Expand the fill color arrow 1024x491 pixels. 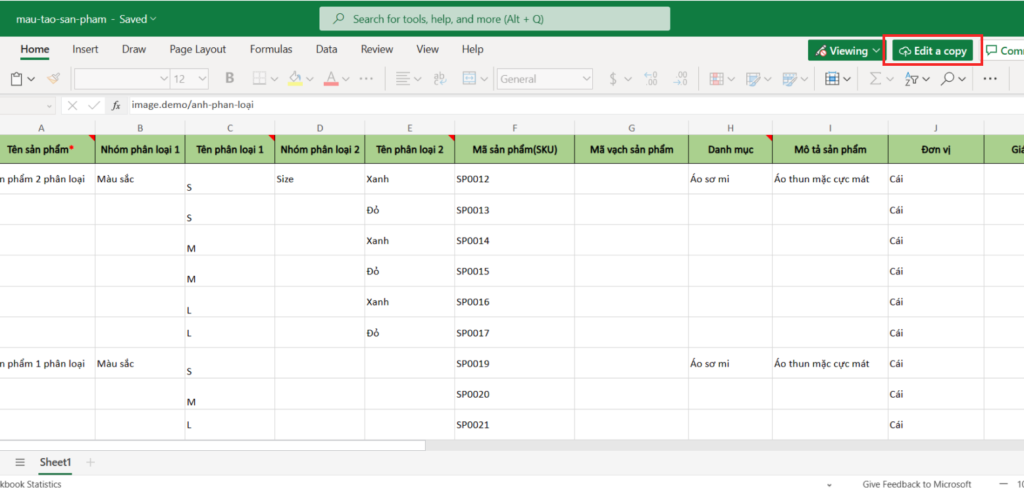(310, 79)
